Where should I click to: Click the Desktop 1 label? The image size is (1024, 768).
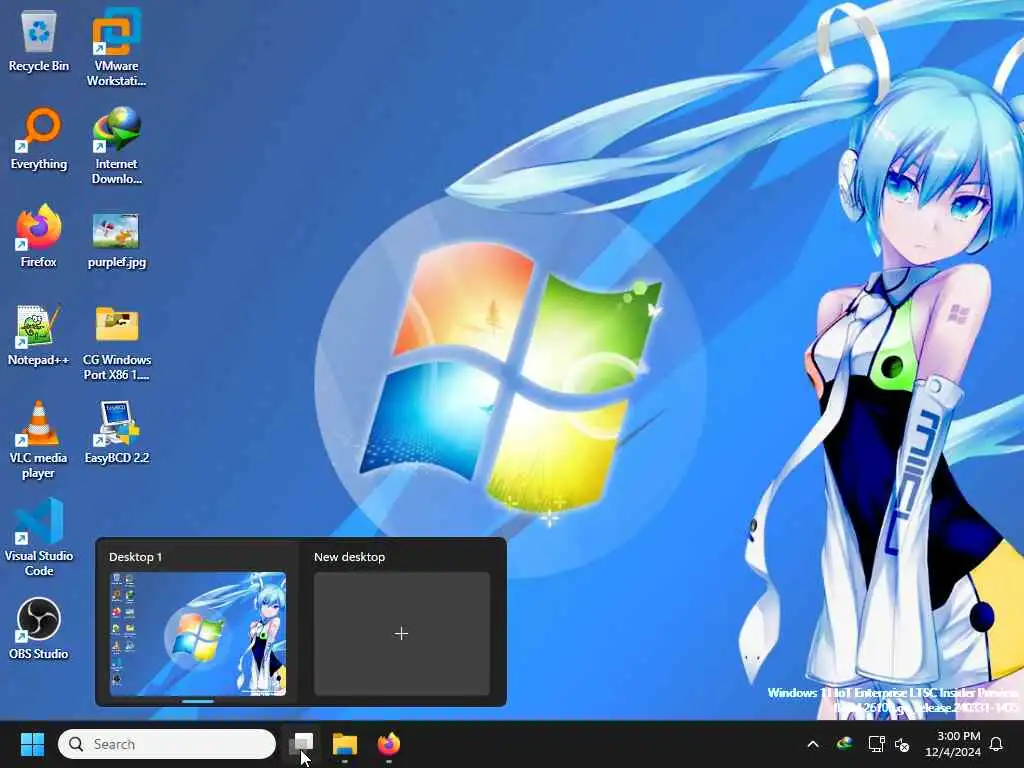[135, 557]
